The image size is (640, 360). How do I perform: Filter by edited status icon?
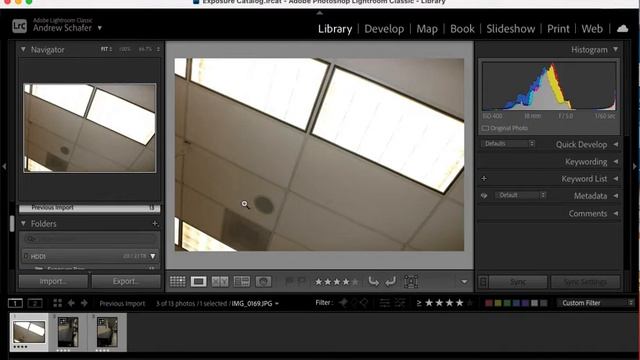384,303
